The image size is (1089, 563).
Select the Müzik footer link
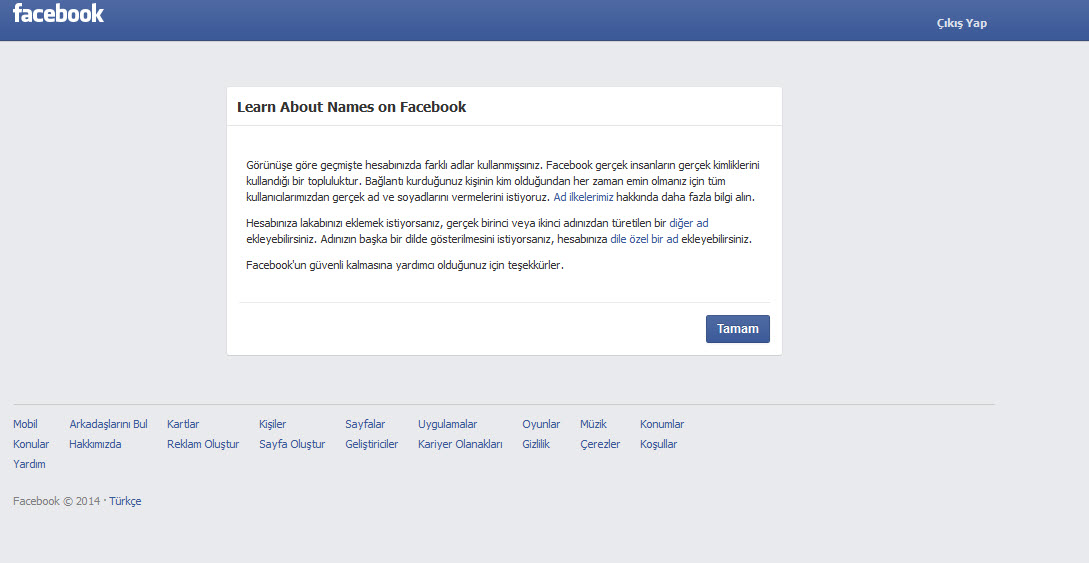[x=593, y=424]
